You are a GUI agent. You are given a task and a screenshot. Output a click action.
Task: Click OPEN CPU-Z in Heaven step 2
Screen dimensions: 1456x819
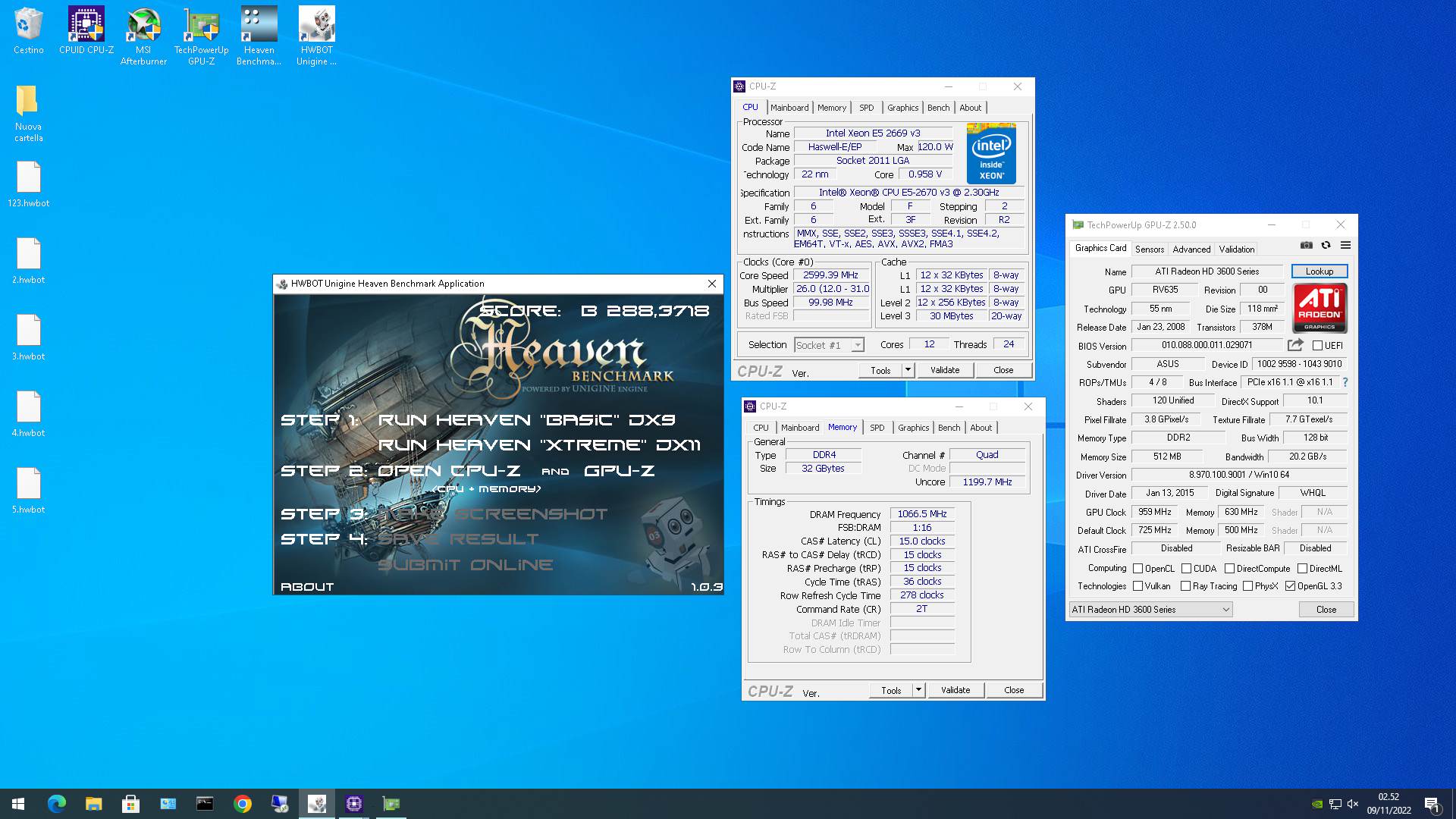coord(449,471)
